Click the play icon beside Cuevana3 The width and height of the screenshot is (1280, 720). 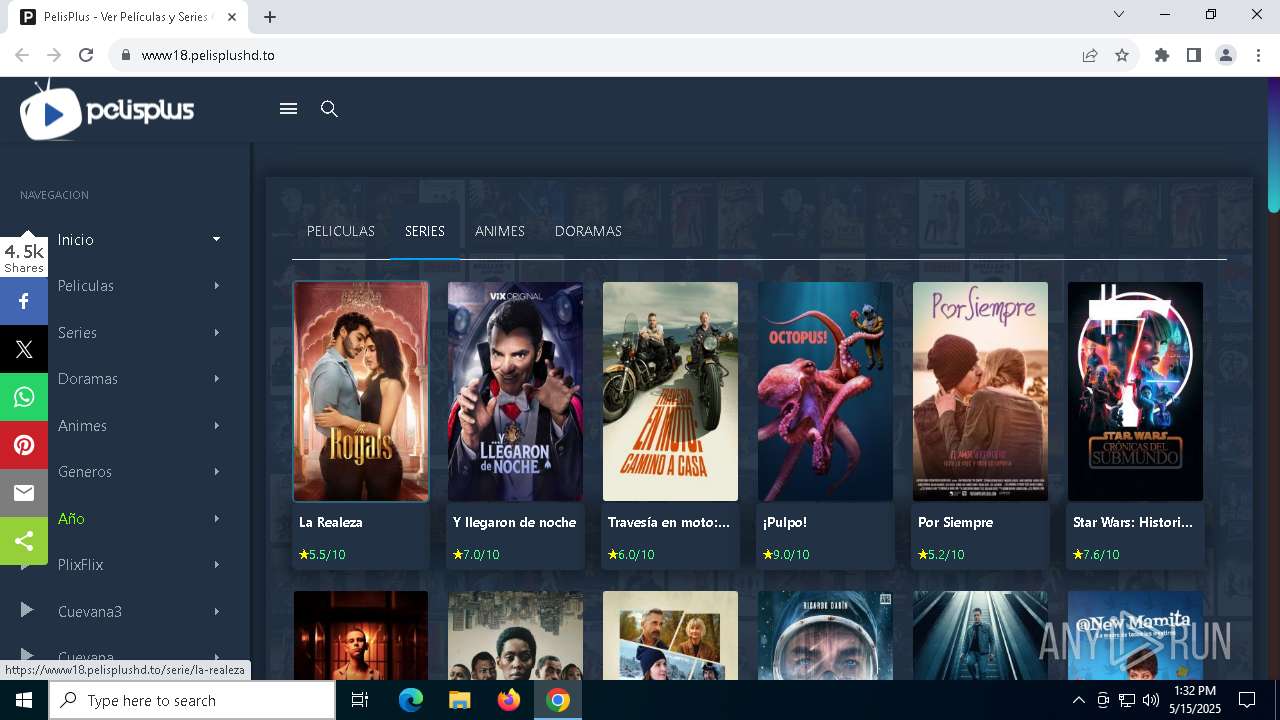pyautogui.click(x=27, y=610)
